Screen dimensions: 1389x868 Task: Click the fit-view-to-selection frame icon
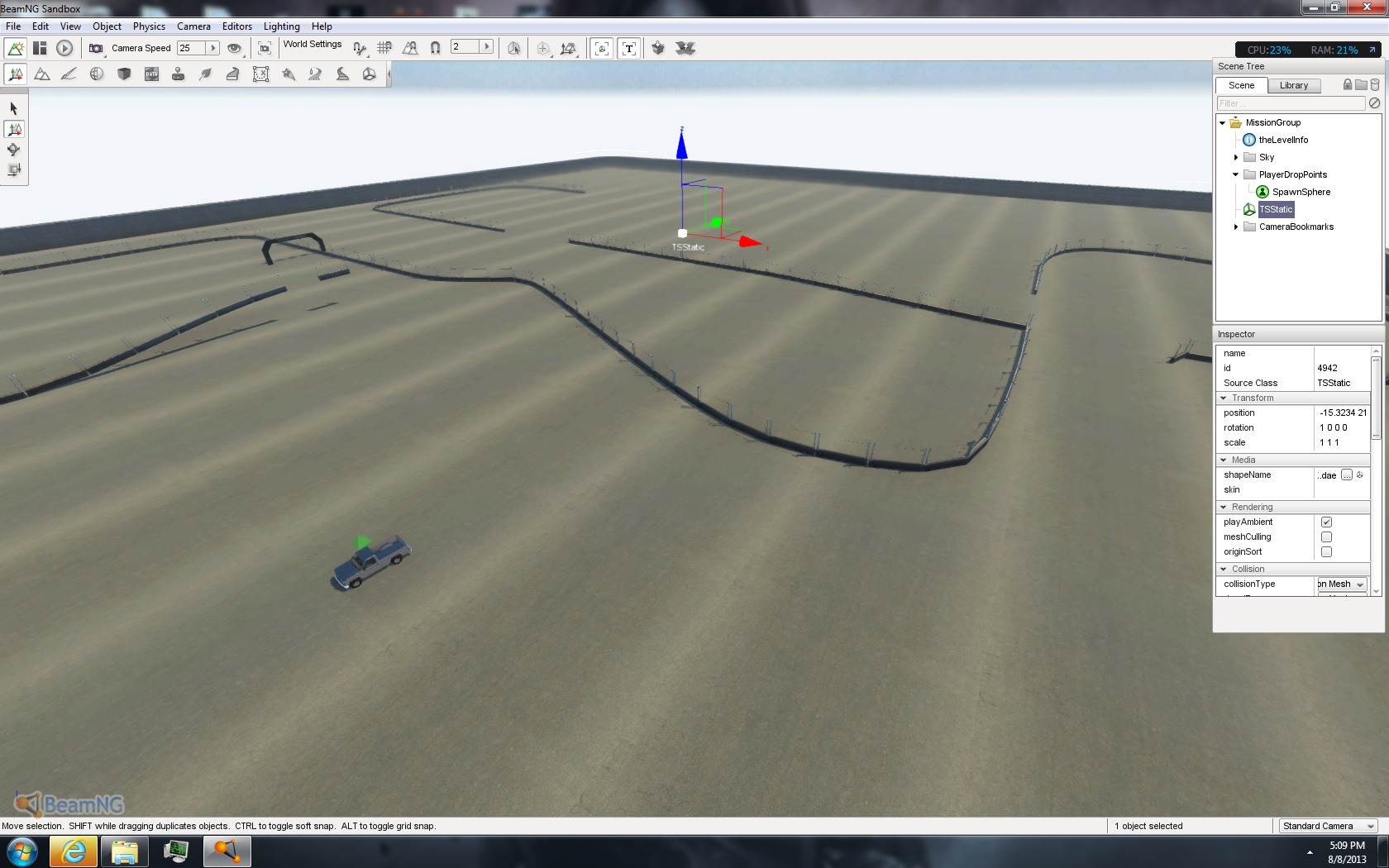click(x=265, y=49)
